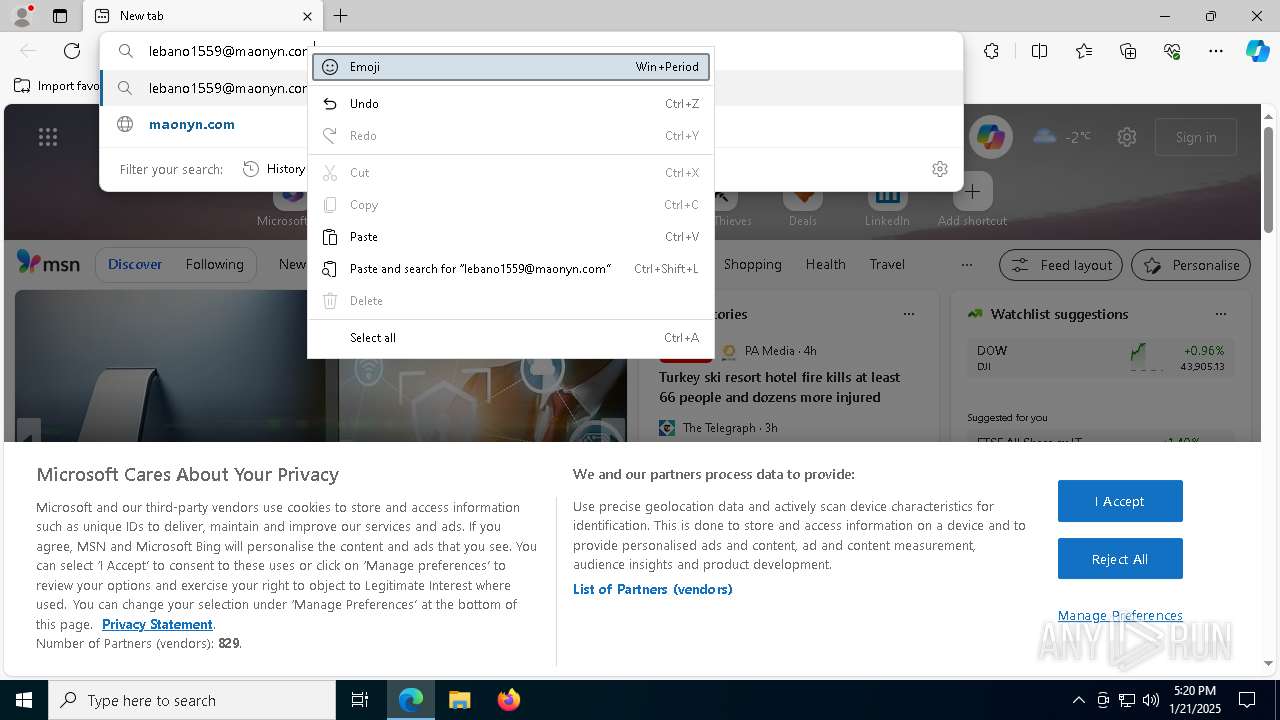Open the Manage Preferences link

point(1120,615)
